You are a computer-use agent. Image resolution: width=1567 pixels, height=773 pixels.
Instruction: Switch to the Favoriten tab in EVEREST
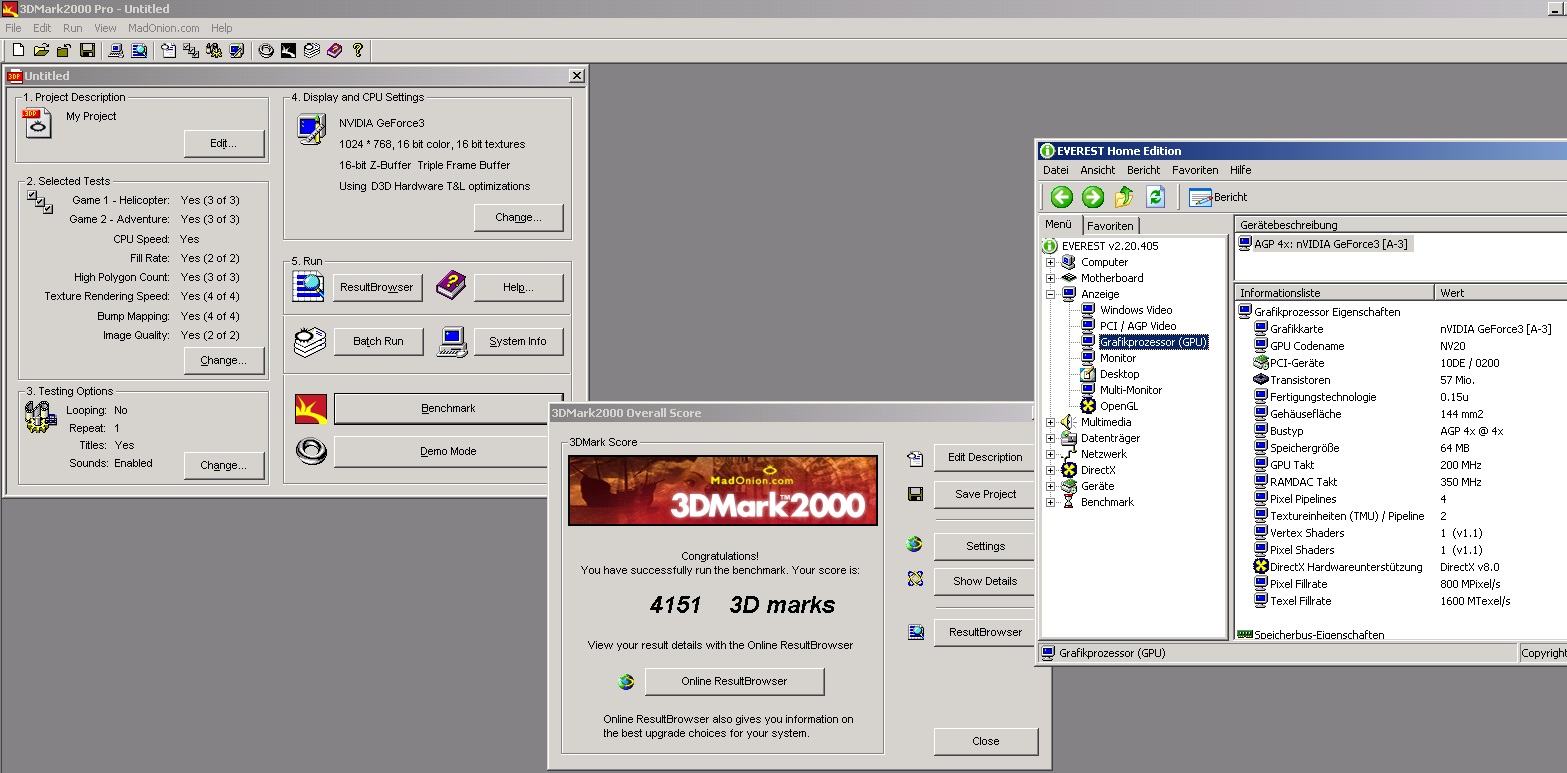point(1110,226)
